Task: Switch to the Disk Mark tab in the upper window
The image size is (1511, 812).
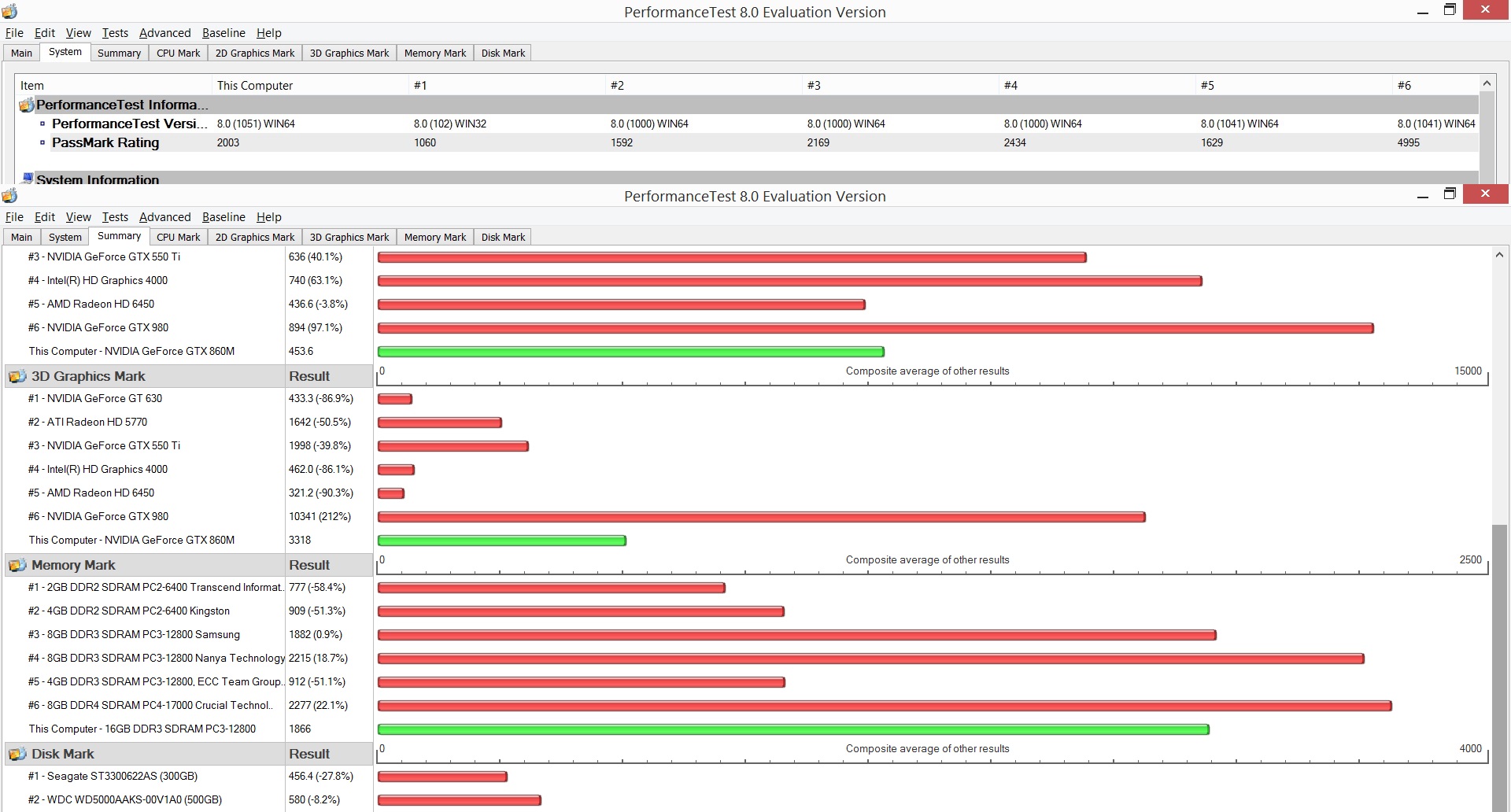Action: click(503, 53)
